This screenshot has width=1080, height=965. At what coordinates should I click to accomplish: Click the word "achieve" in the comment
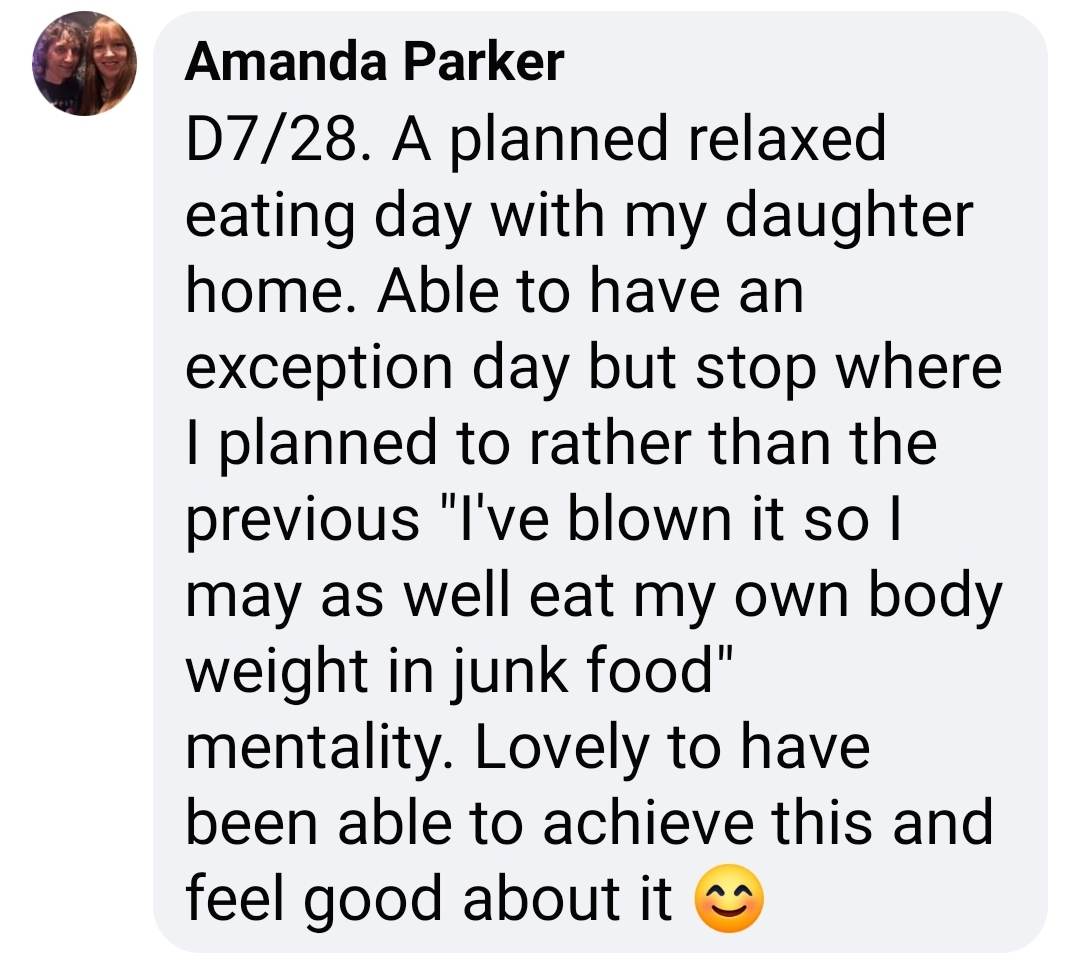648,824
